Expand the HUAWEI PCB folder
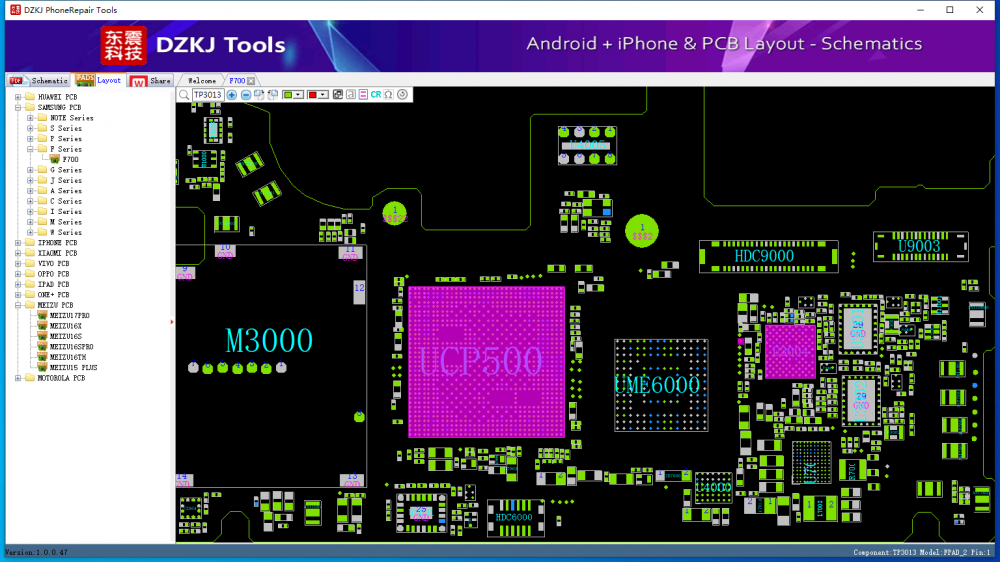Viewport: 1000px width, 562px height. click(18, 97)
